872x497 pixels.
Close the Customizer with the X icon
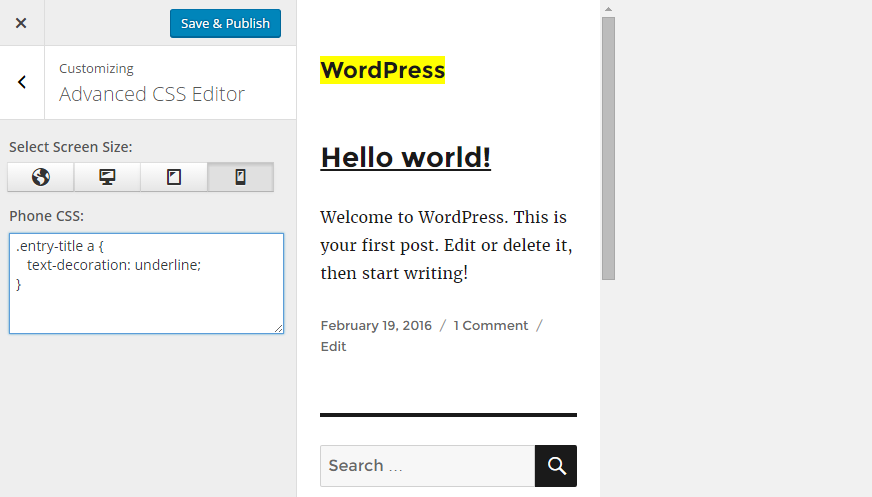pyautogui.click(x=21, y=23)
